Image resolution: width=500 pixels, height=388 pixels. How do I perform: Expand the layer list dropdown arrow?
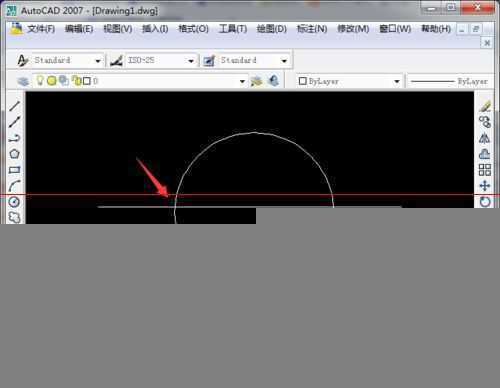pyautogui.click(x=242, y=81)
